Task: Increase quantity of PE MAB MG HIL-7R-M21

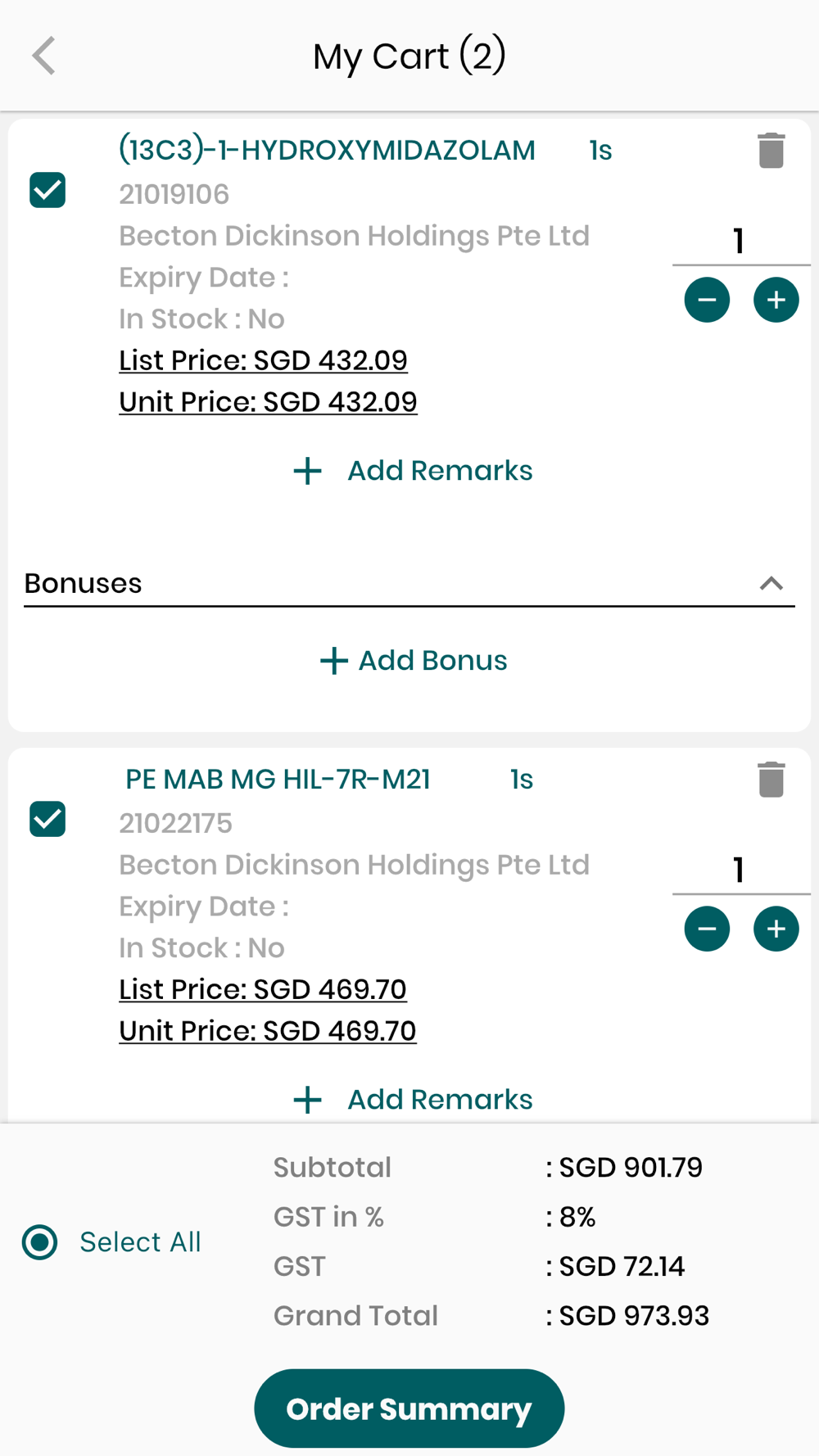Action: coord(776,929)
